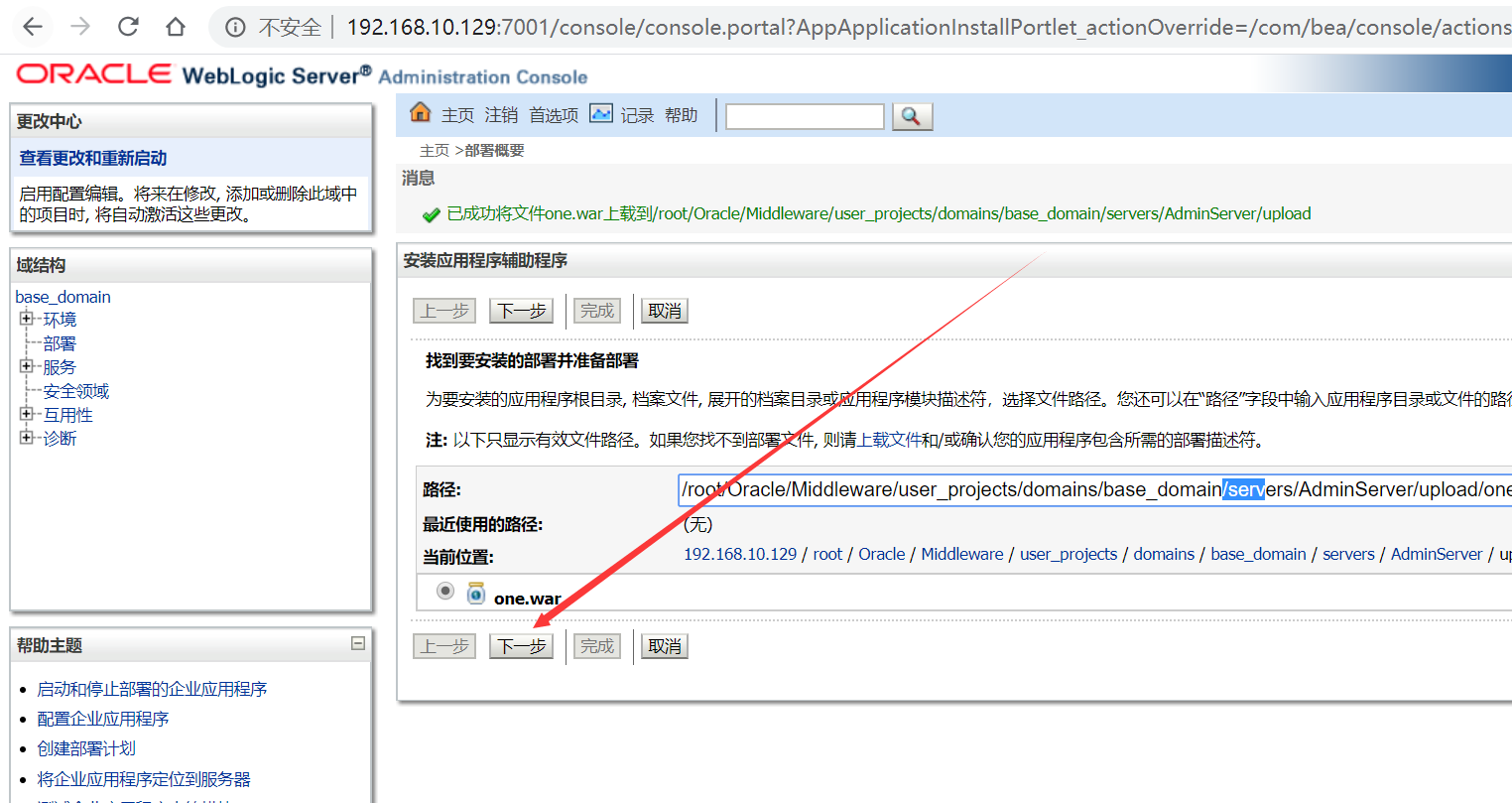Click the upper 取消 button

point(664,311)
